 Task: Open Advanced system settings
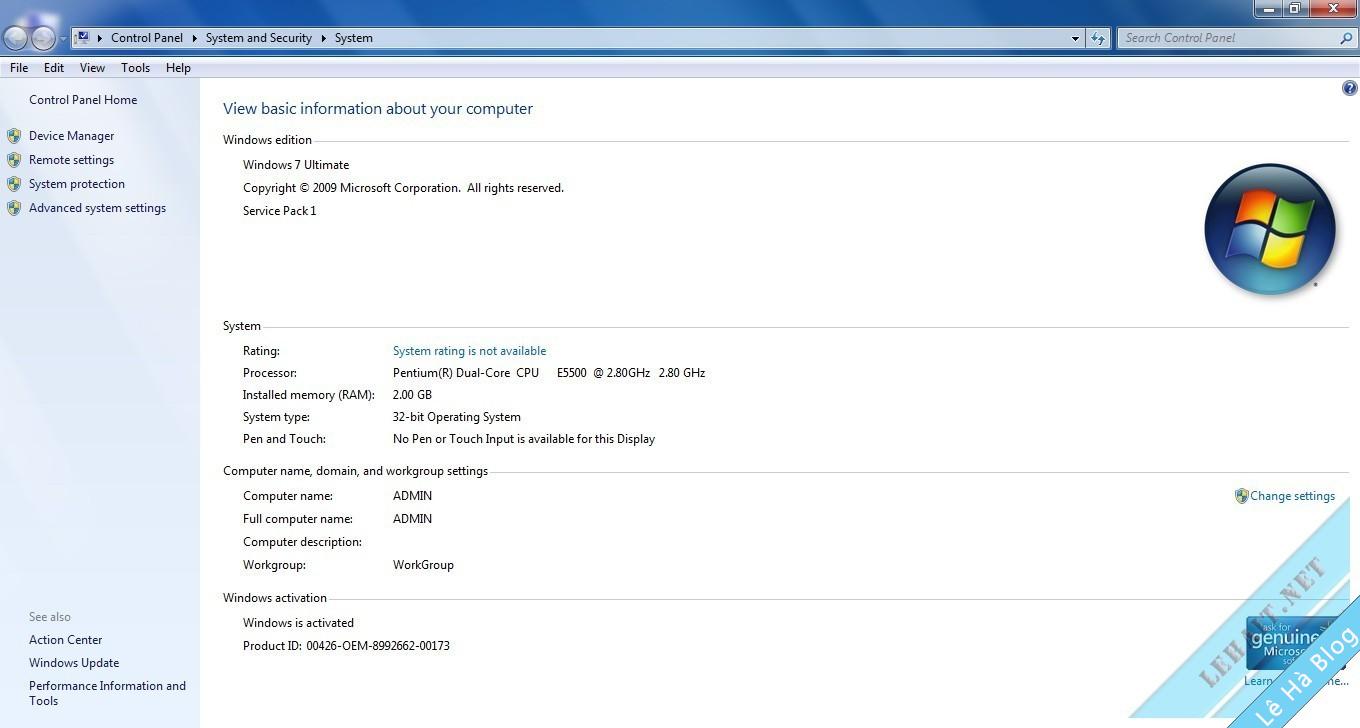(97, 208)
